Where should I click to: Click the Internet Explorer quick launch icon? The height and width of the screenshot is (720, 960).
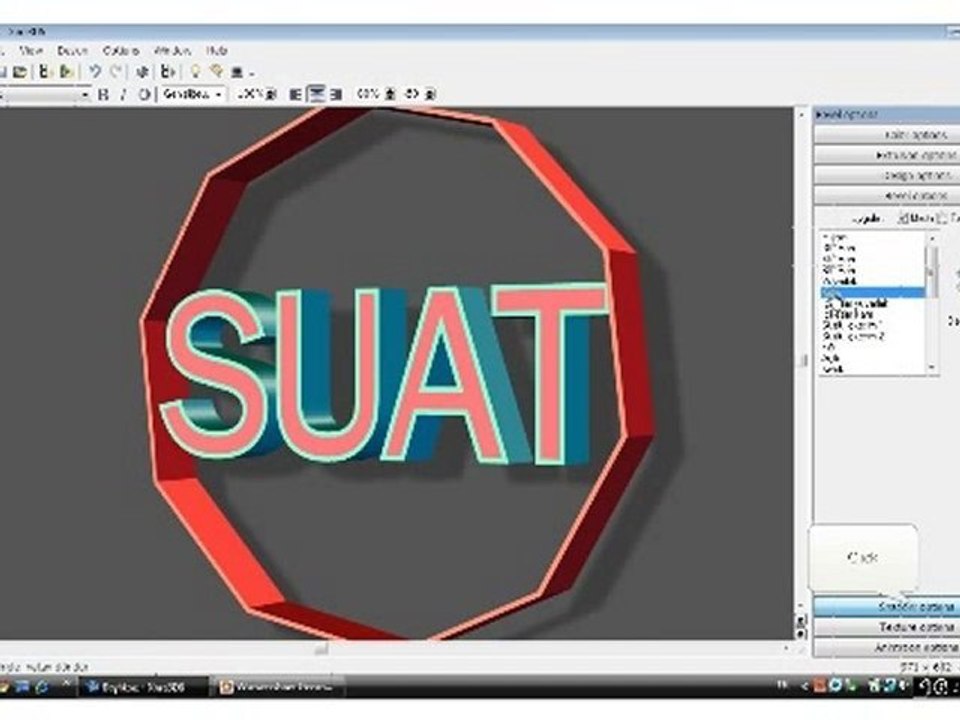[42, 687]
